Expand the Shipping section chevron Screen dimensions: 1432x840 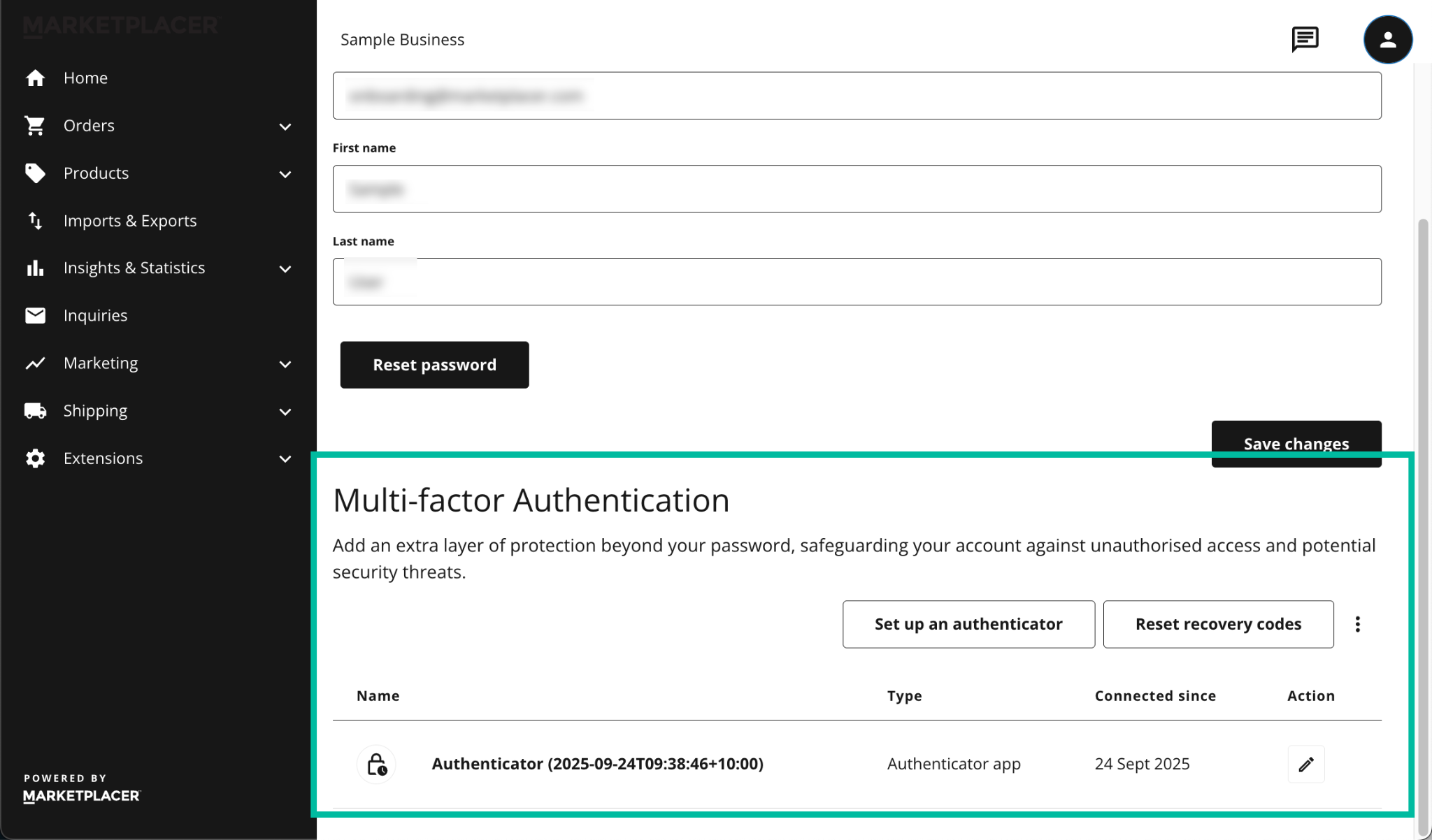[285, 412]
